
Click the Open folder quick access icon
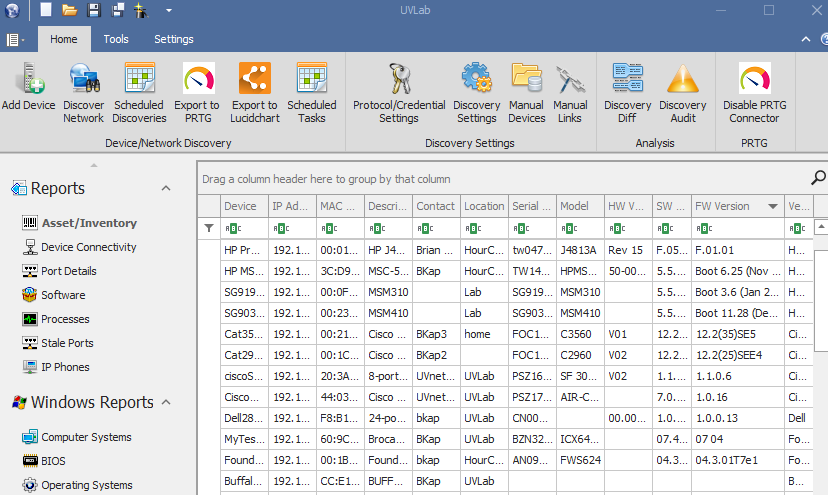(70, 10)
